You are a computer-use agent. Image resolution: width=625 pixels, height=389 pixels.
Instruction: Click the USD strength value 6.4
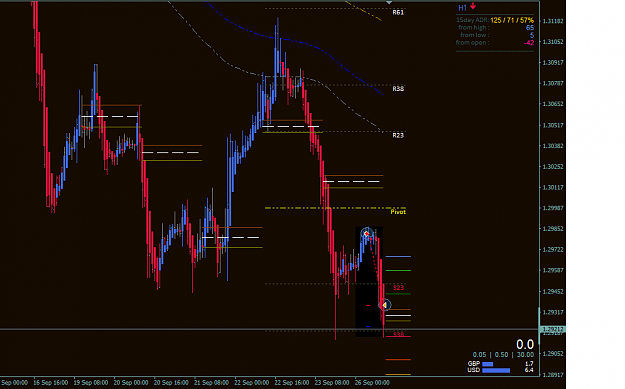[x=529, y=370]
